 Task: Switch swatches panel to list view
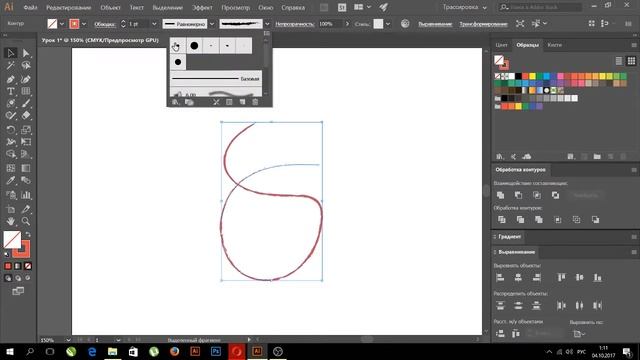tap(619, 61)
